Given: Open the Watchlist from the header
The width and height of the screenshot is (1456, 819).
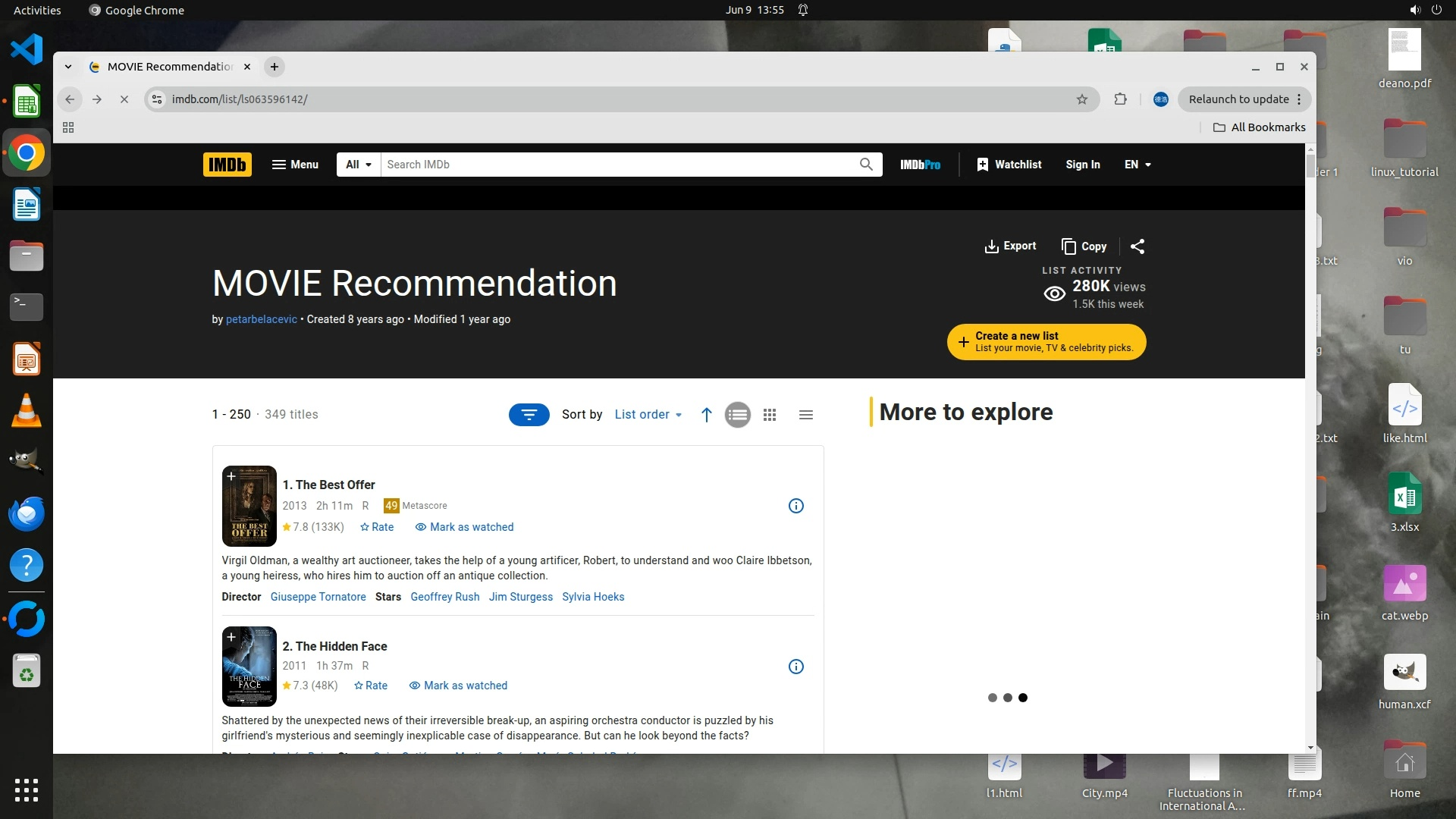Looking at the screenshot, I should pos(1009,165).
